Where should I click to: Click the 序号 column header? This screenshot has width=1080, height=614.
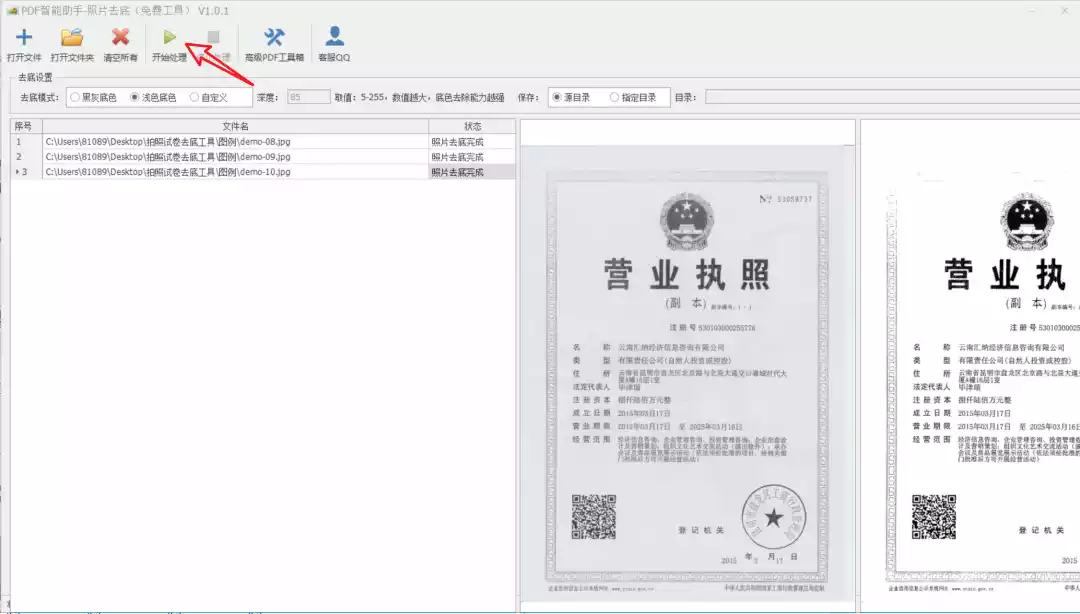pyautogui.click(x=26, y=126)
